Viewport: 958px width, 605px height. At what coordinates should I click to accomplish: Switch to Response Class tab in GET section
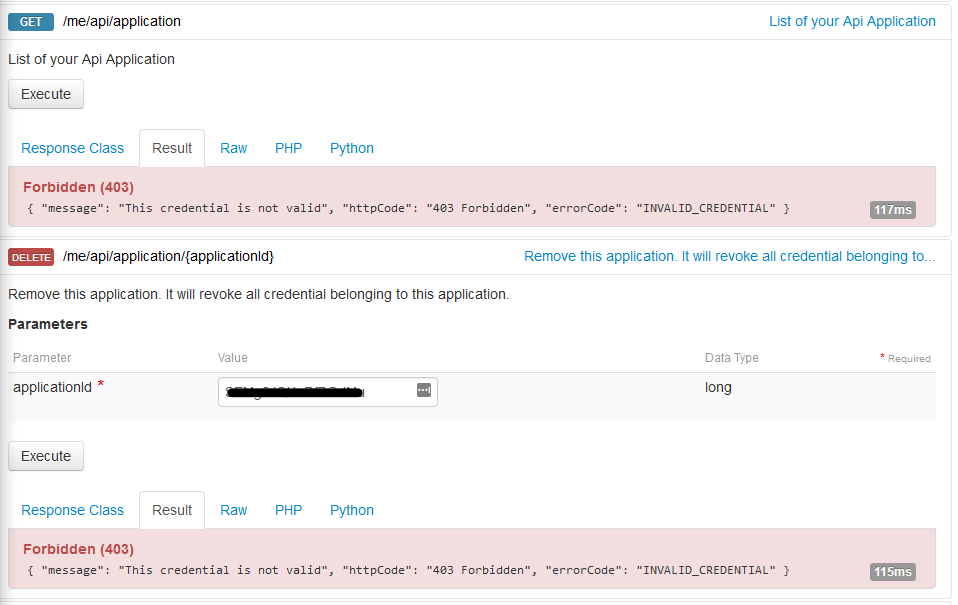pos(73,148)
